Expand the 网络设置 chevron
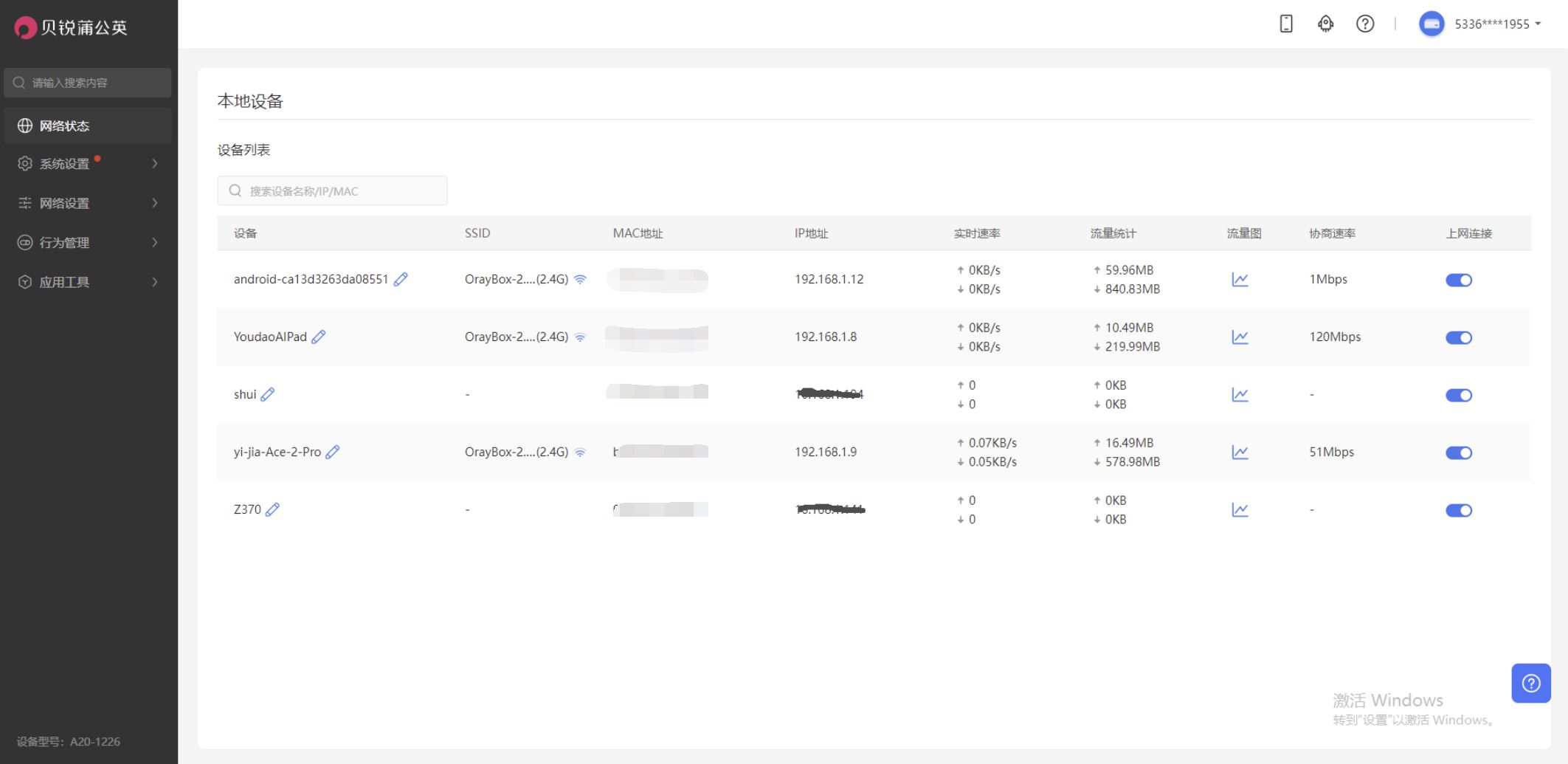This screenshot has height=764, width=1568. tap(155, 203)
